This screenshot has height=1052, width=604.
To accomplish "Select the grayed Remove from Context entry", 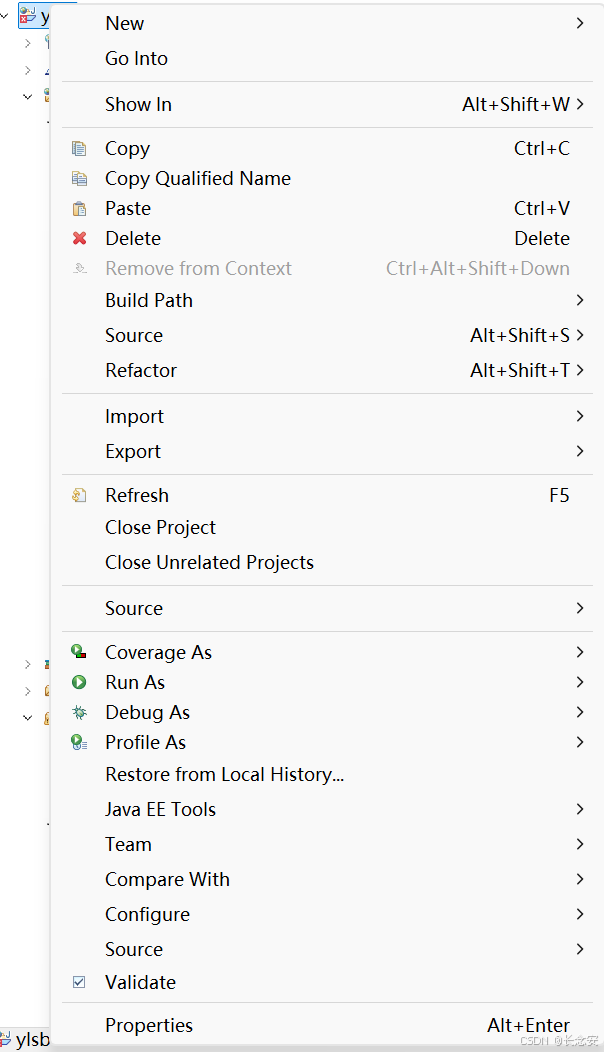I will point(198,268).
